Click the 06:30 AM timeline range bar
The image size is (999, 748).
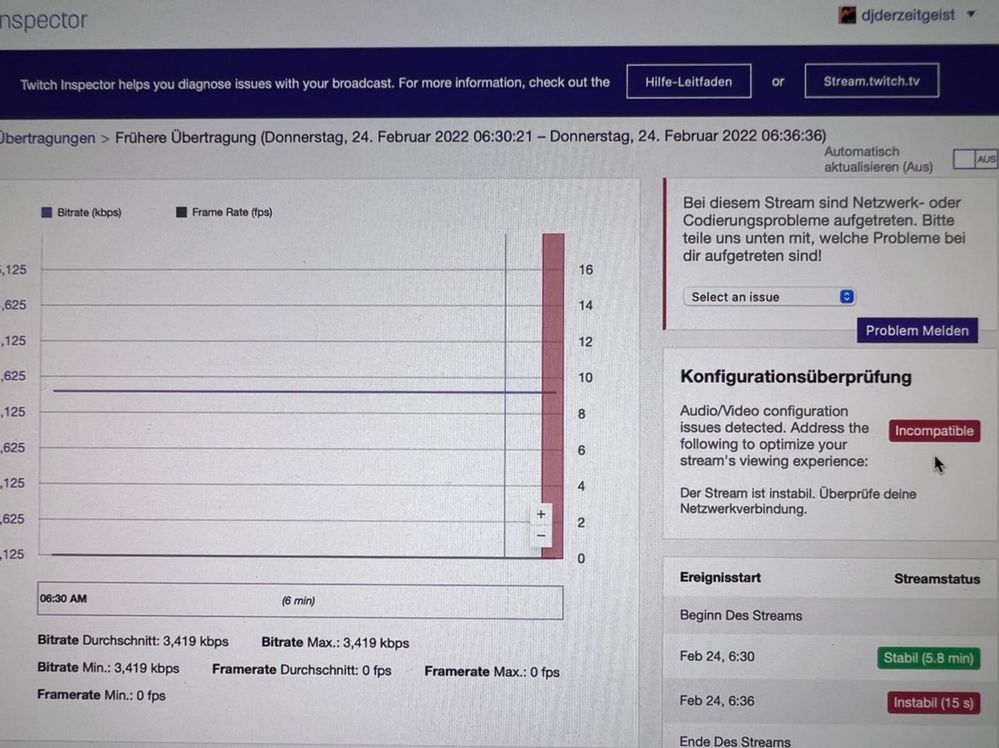click(x=300, y=600)
